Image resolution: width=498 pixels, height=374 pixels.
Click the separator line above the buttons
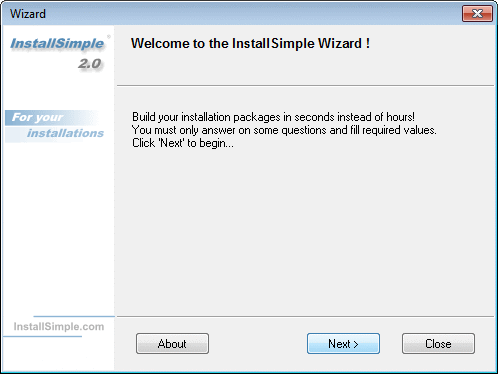(305, 316)
